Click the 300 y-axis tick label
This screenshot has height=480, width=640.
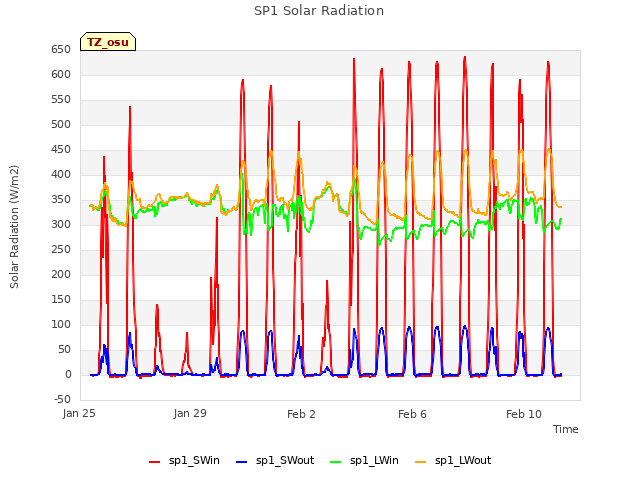click(x=61, y=224)
